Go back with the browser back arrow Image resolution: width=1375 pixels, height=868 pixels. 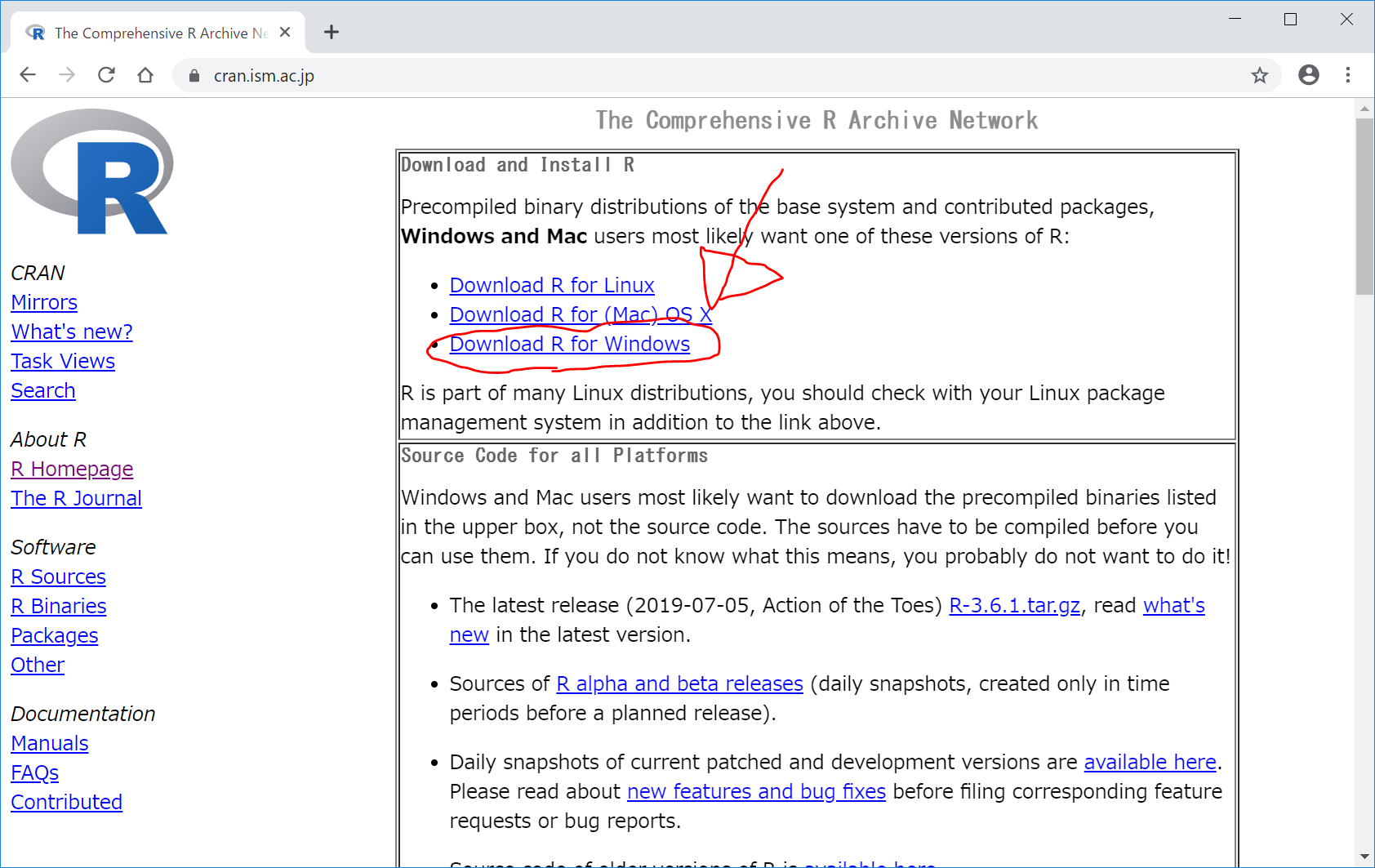click(28, 75)
